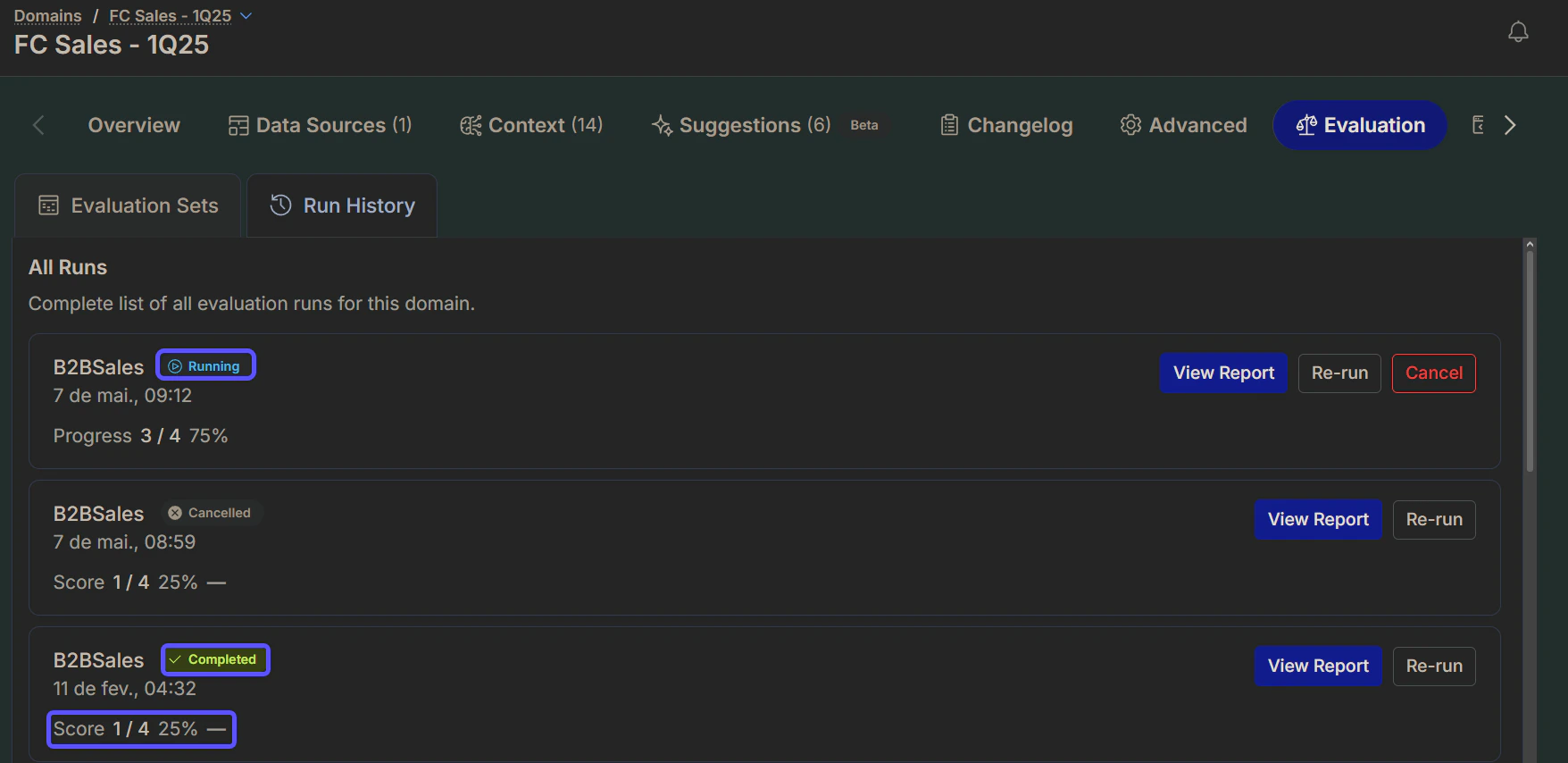Open the Context (14) tab
The width and height of the screenshot is (1568, 763).
pos(531,125)
